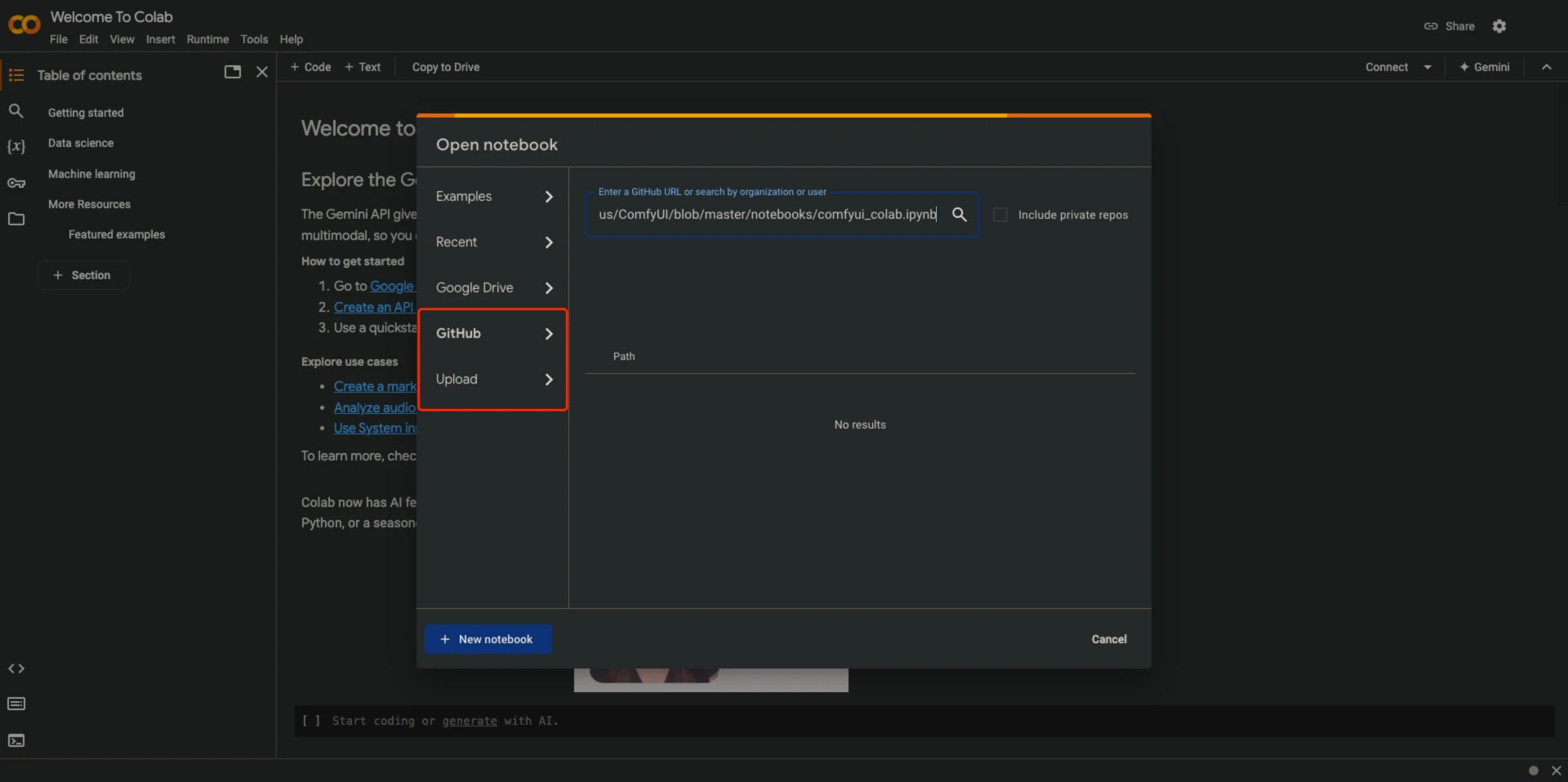Open table of contents in new tab
The height and width of the screenshot is (782, 1568).
tap(233, 72)
